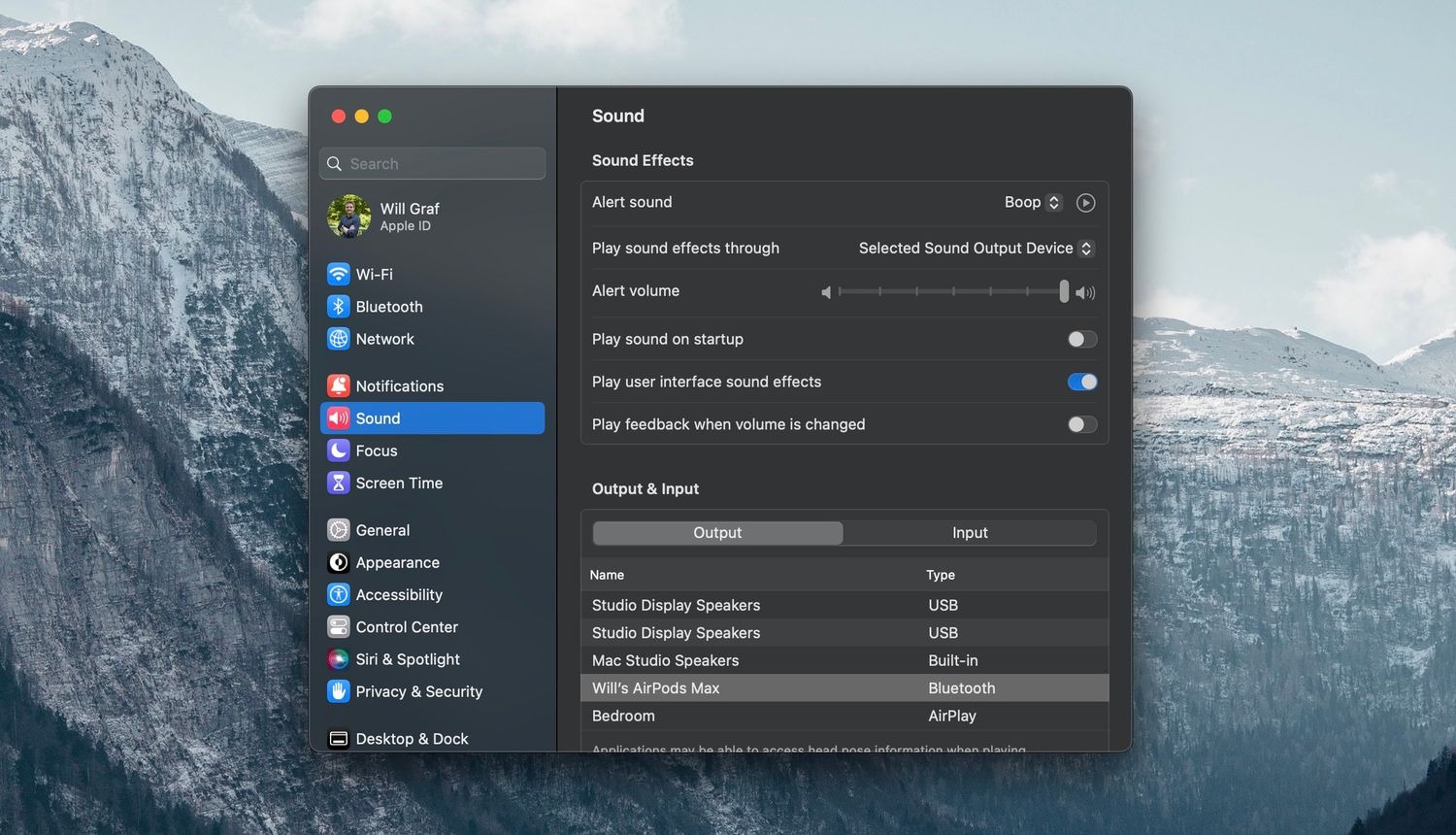1456x835 pixels.
Task: Click Will Graf profile avatar
Action: point(348,216)
